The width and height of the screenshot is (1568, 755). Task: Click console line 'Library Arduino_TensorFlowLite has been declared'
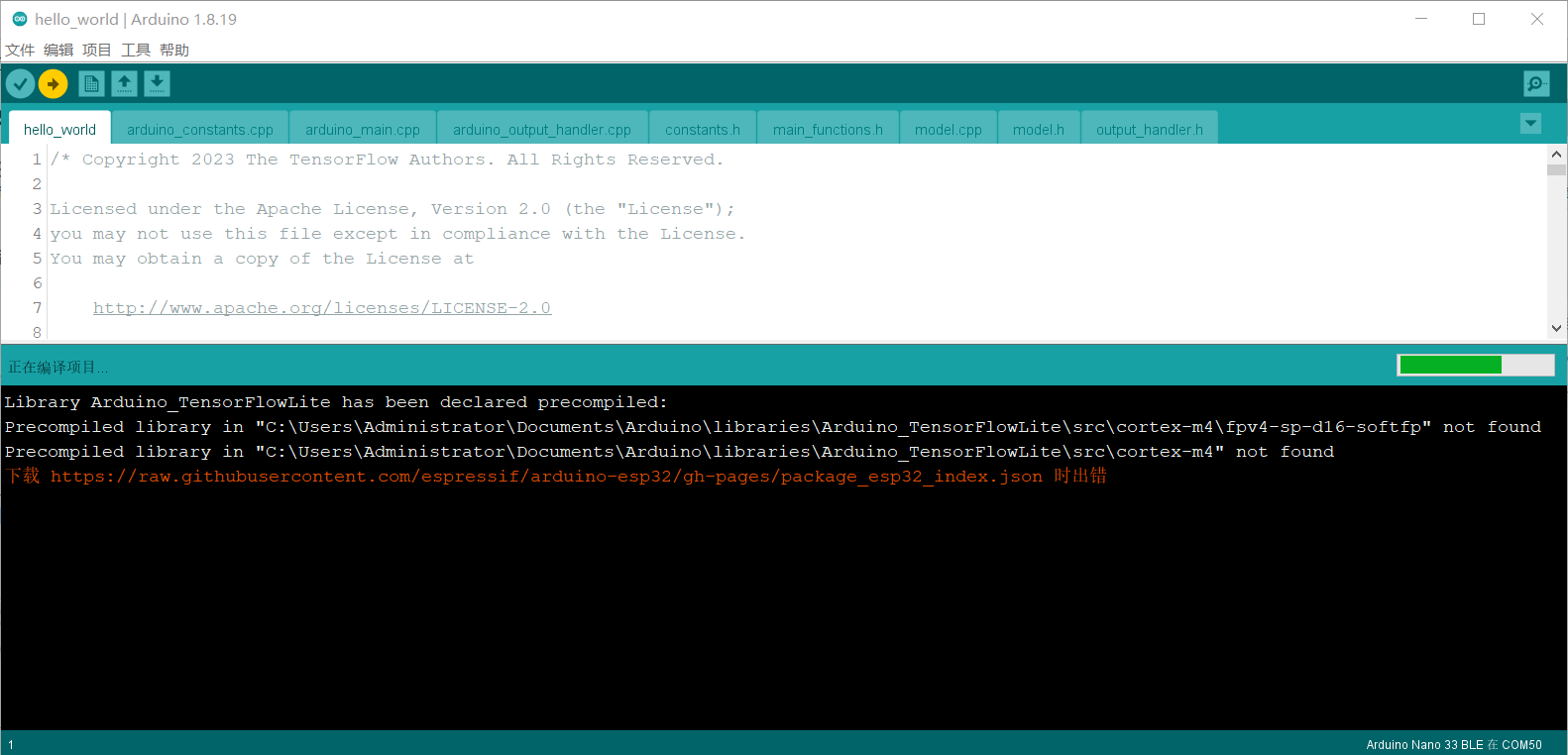[336, 402]
